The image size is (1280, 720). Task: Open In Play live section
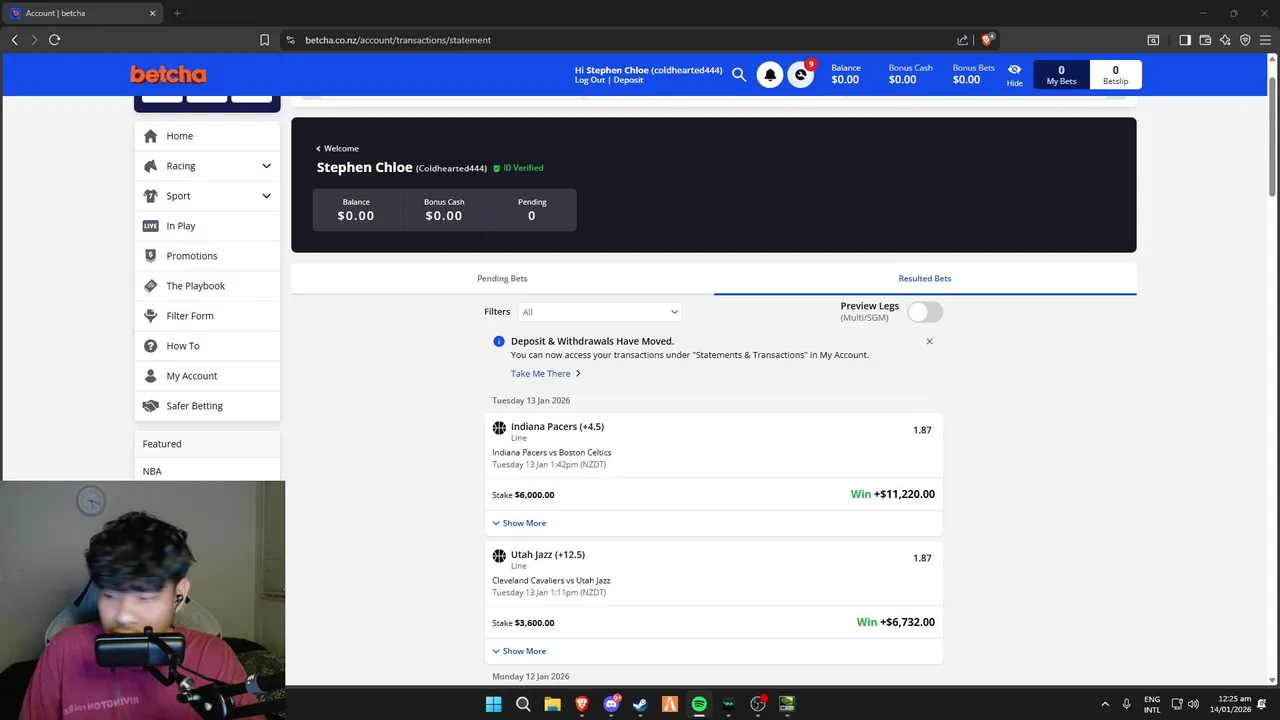pos(207,226)
